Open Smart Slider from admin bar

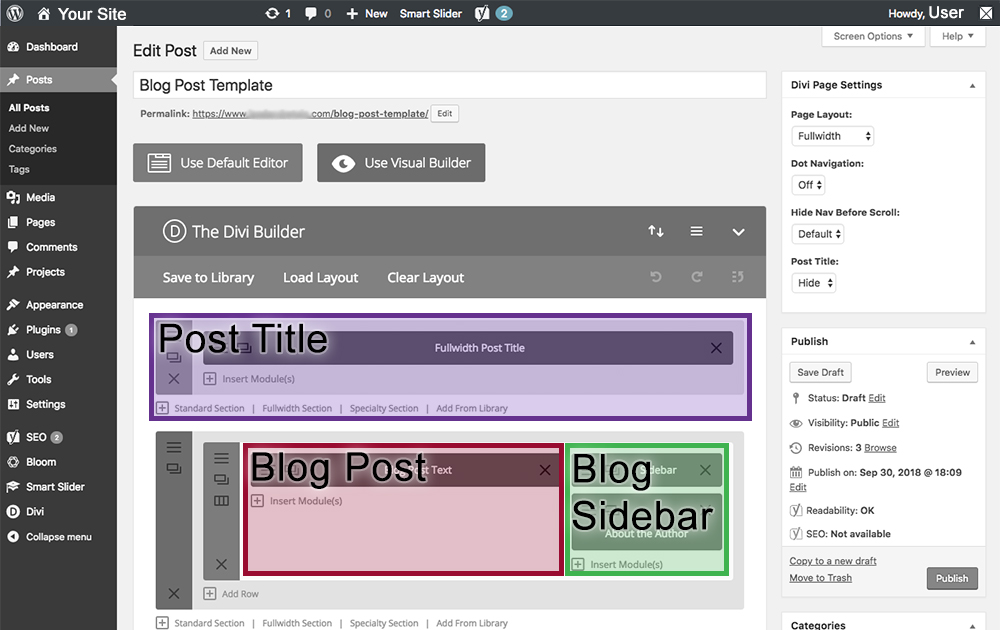(430, 13)
